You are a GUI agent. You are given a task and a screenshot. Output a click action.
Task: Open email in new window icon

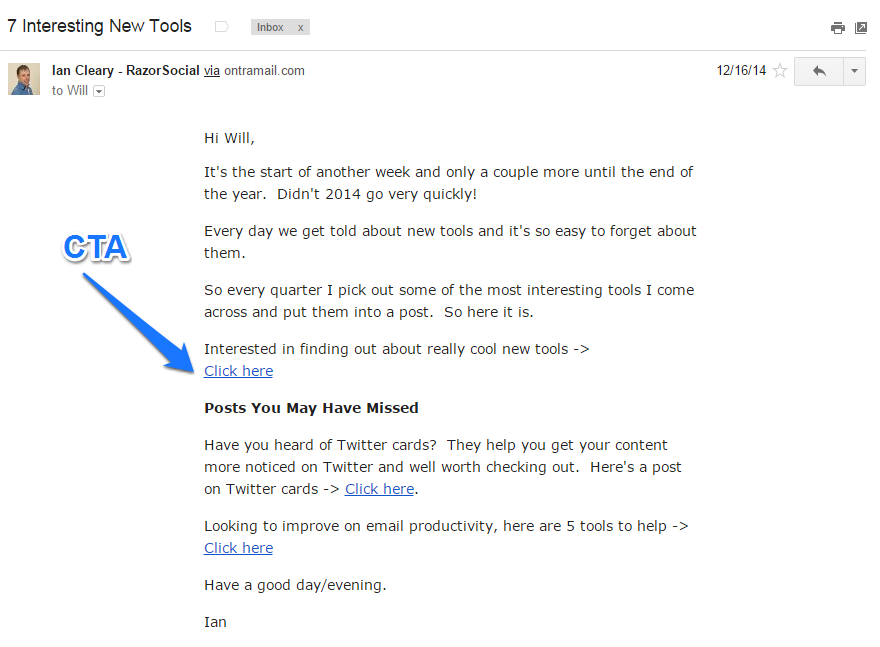pyautogui.click(x=861, y=28)
